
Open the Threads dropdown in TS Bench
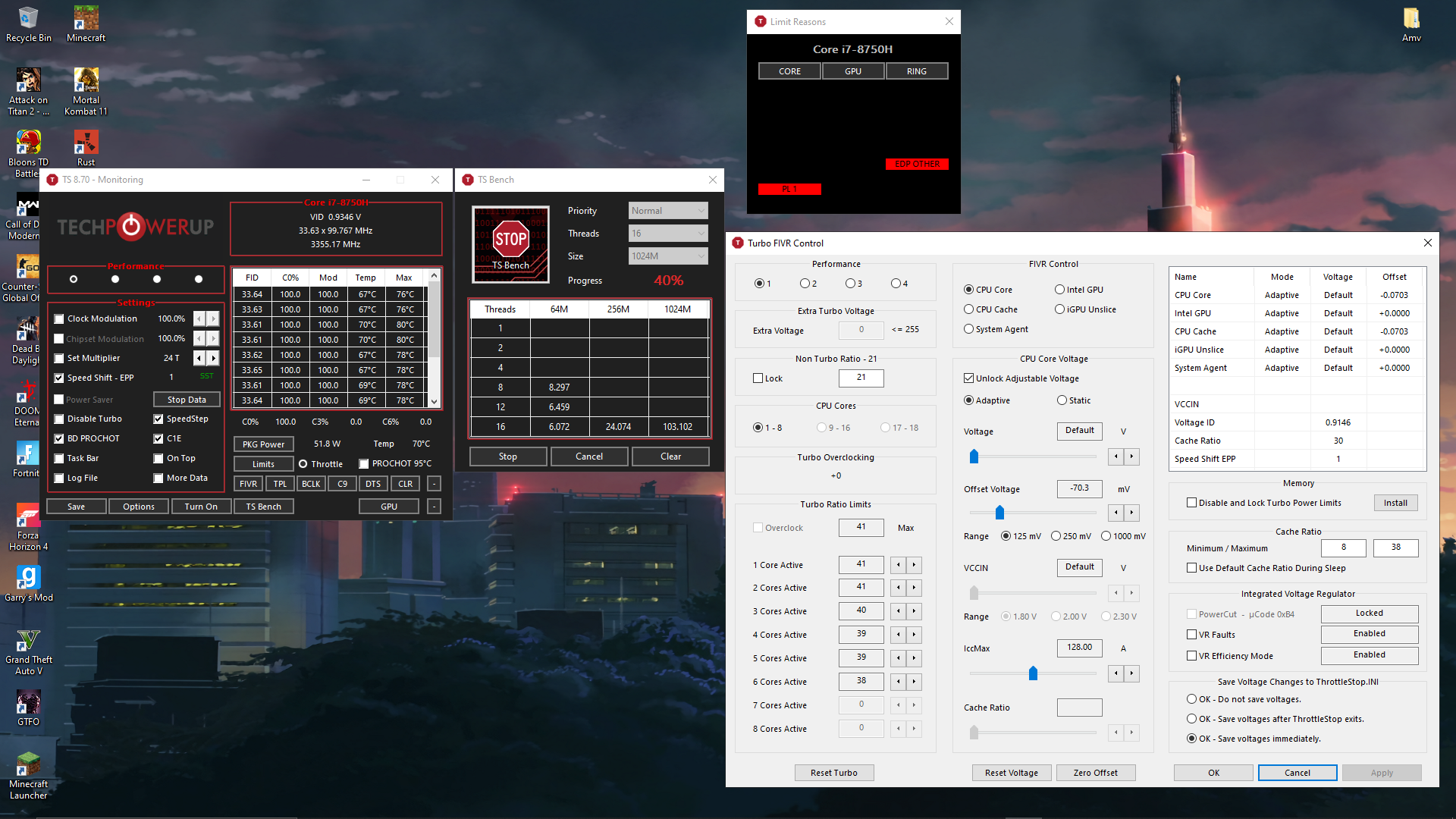(x=668, y=234)
